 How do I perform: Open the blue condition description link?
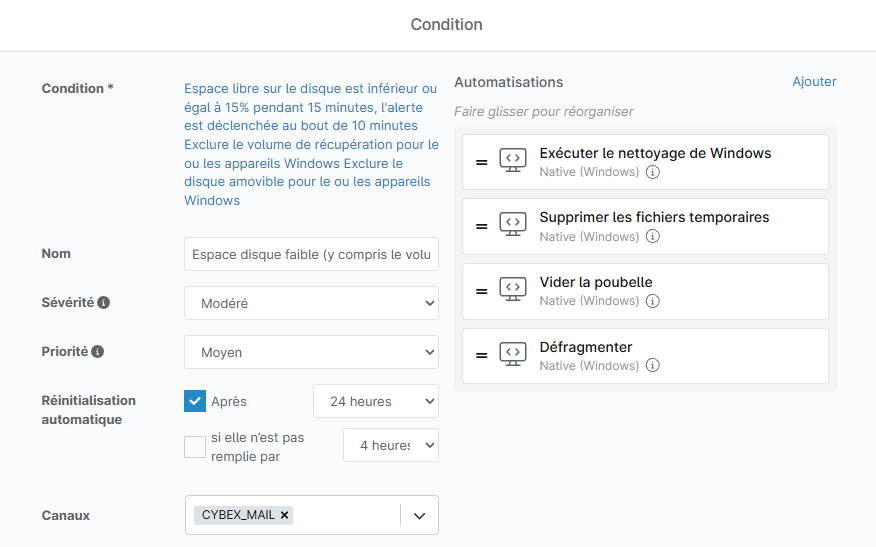coord(311,144)
